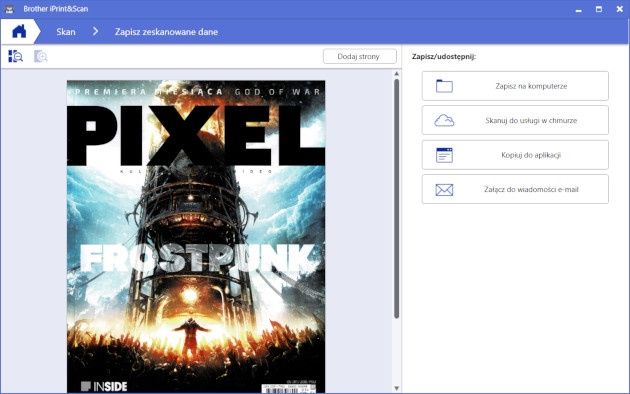Click the zoom in preview icon
Screen dimensions: 630x394
[x=41, y=56]
